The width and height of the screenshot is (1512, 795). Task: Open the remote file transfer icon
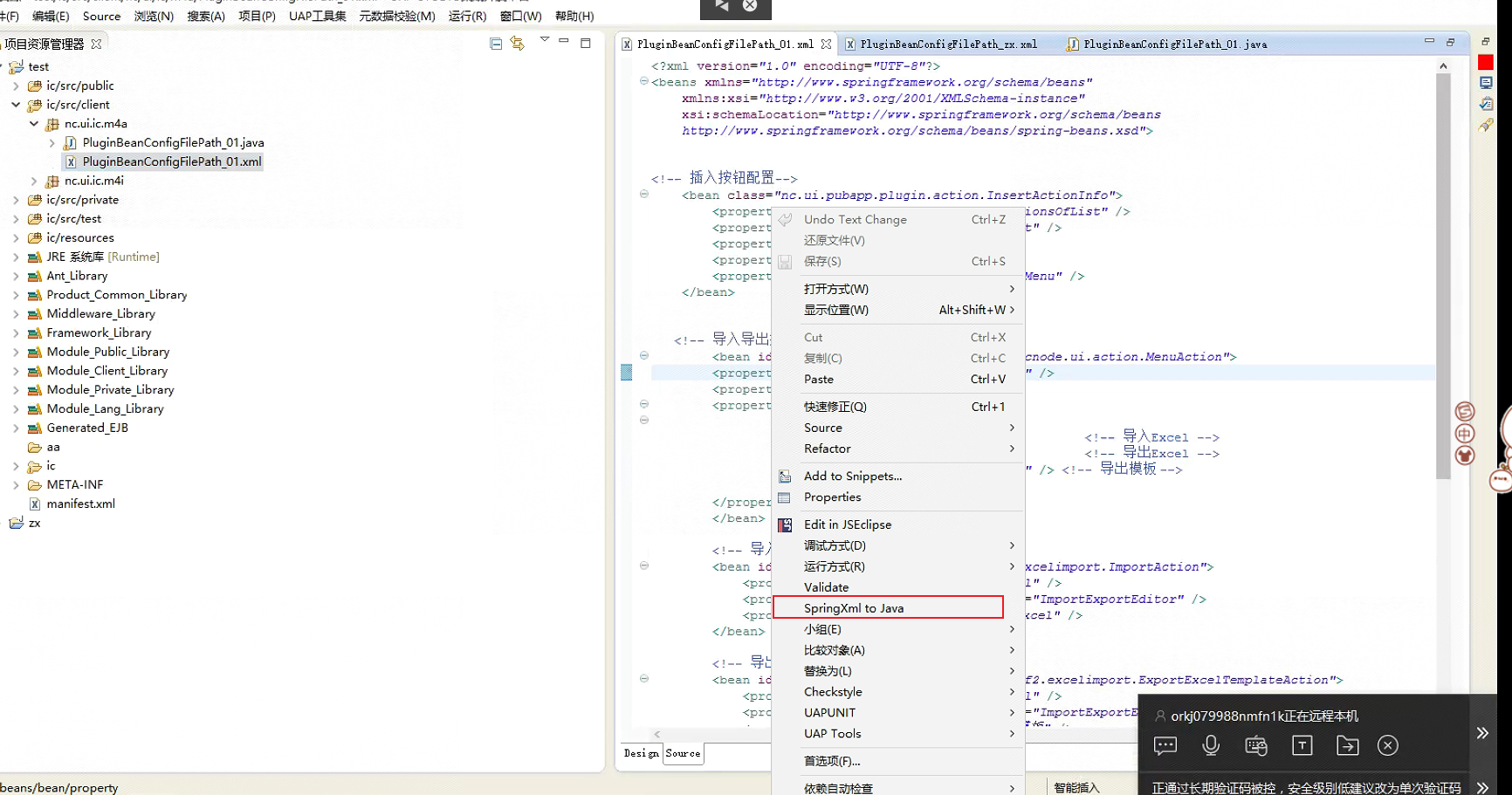pyautogui.click(x=1347, y=745)
